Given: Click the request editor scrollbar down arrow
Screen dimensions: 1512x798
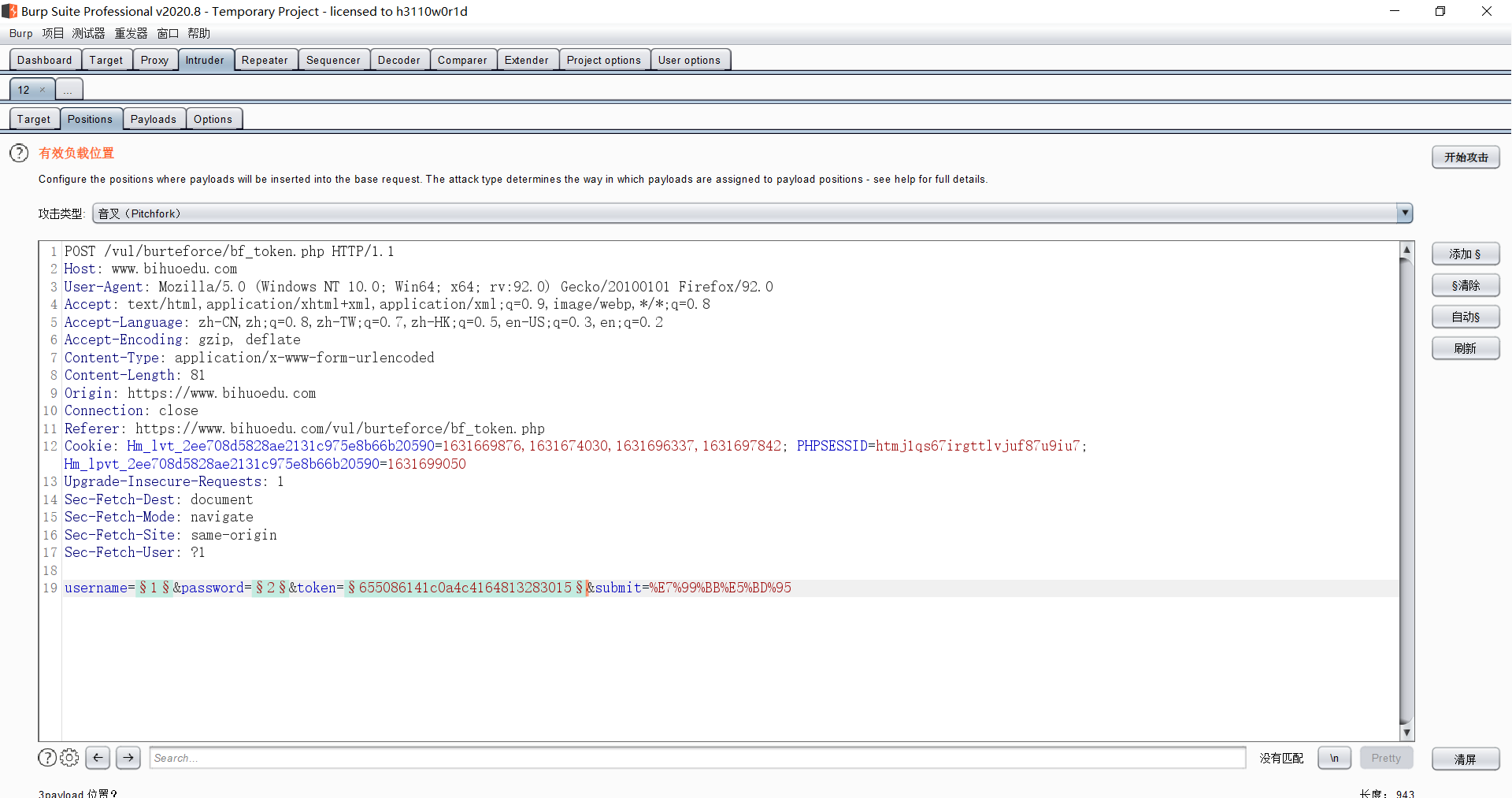Looking at the screenshot, I should point(1406,733).
